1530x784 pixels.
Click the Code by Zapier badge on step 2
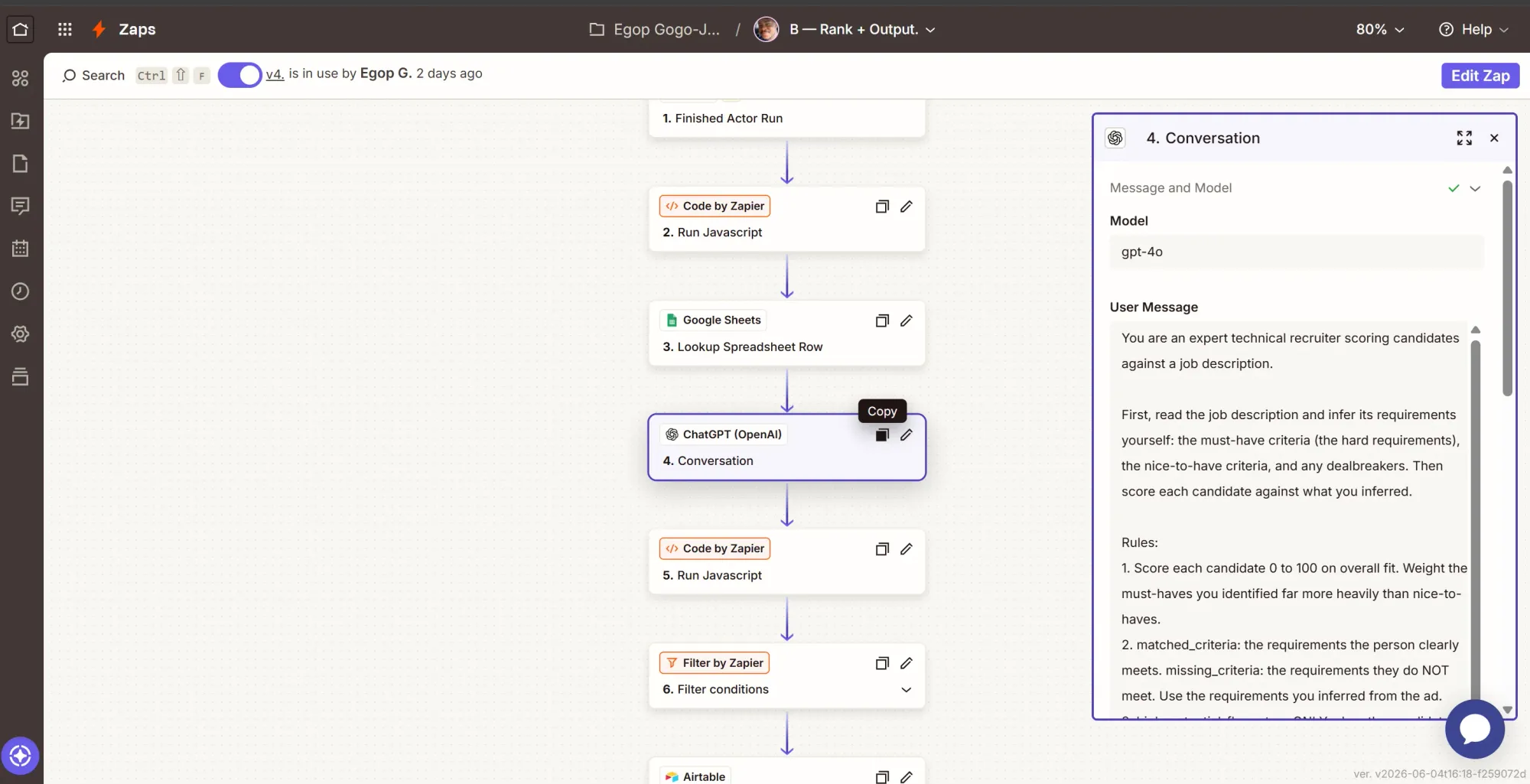(715, 207)
